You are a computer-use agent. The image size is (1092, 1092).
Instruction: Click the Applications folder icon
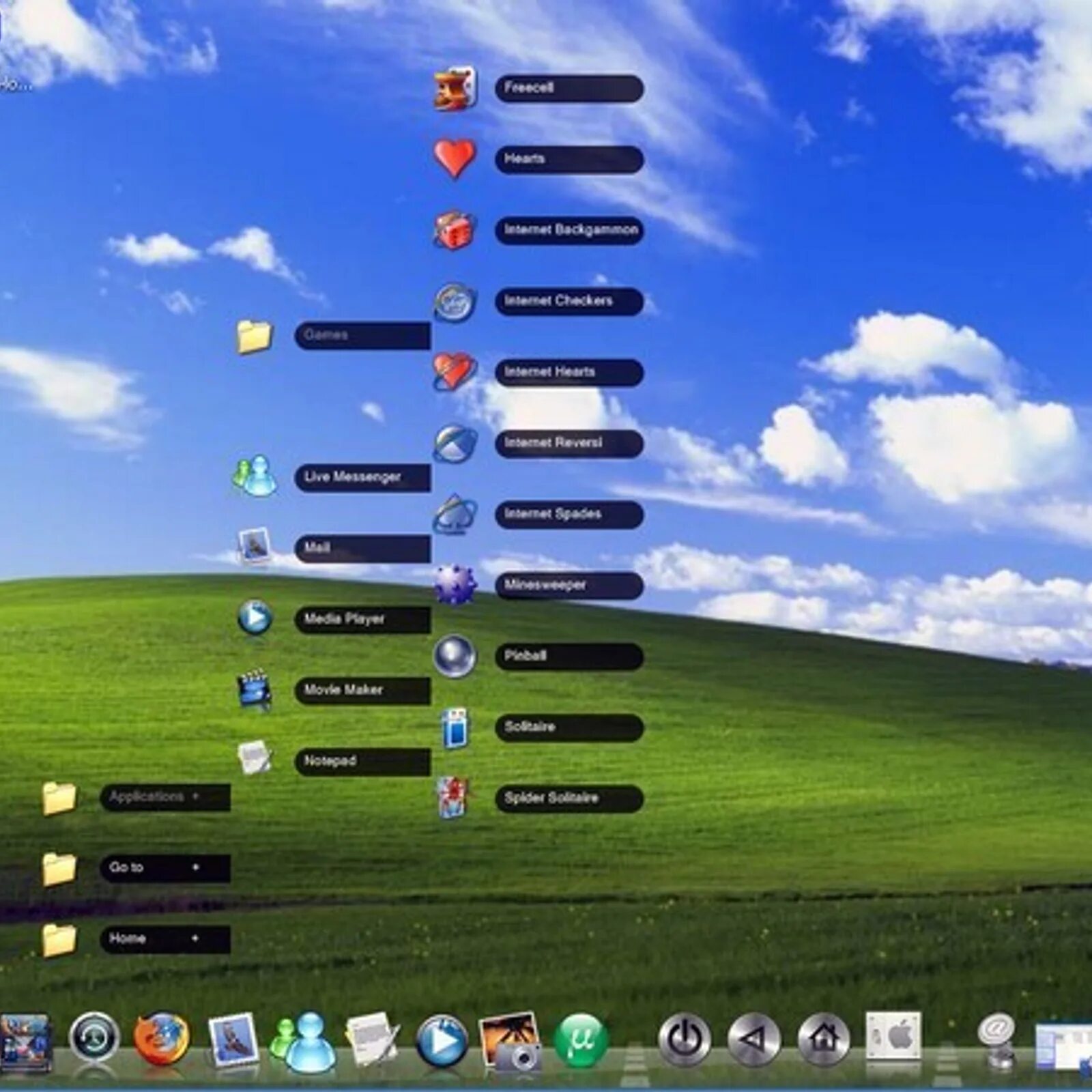[x=59, y=798]
